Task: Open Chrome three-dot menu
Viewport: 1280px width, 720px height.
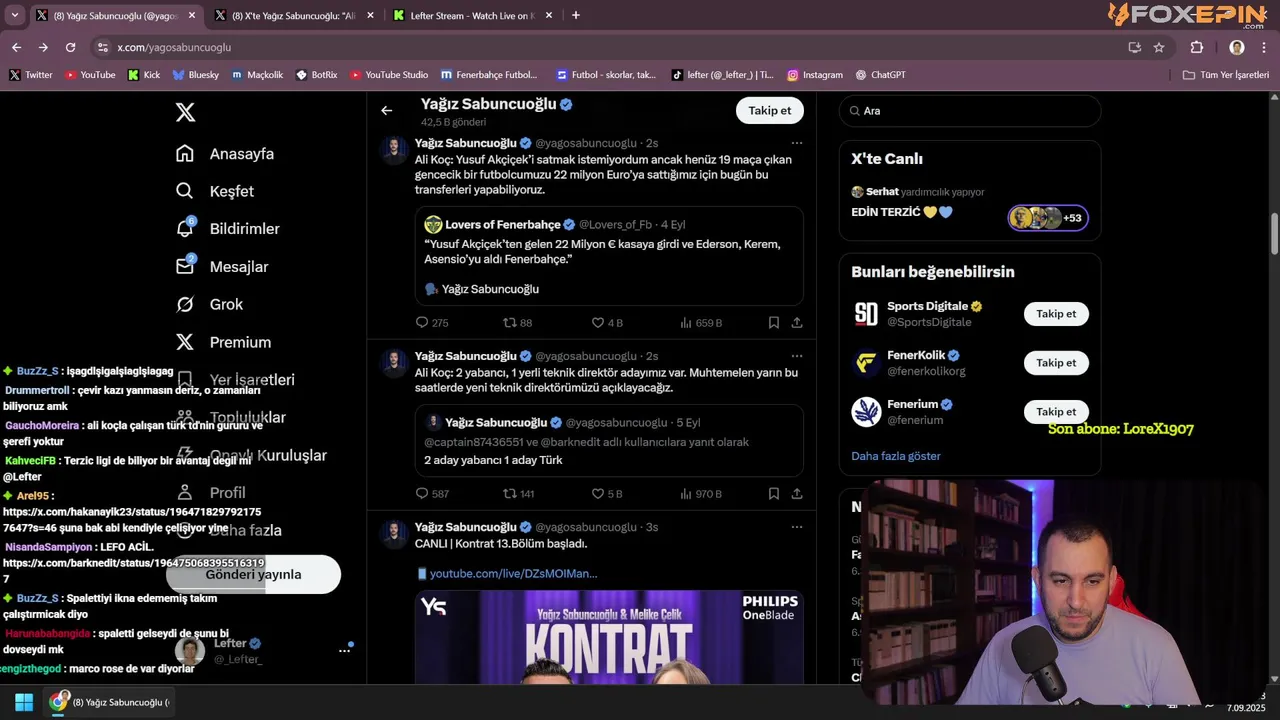Action: point(1265,47)
